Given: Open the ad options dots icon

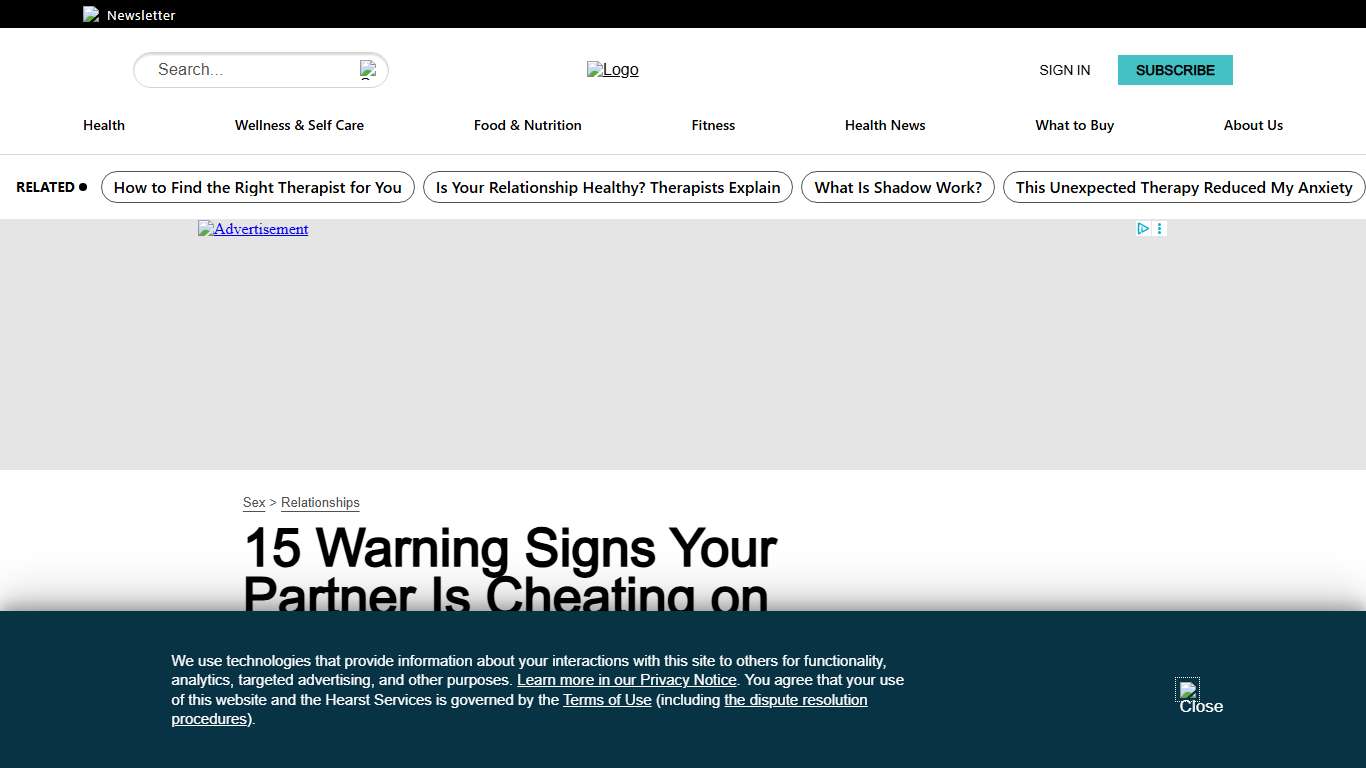Looking at the screenshot, I should [1160, 229].
